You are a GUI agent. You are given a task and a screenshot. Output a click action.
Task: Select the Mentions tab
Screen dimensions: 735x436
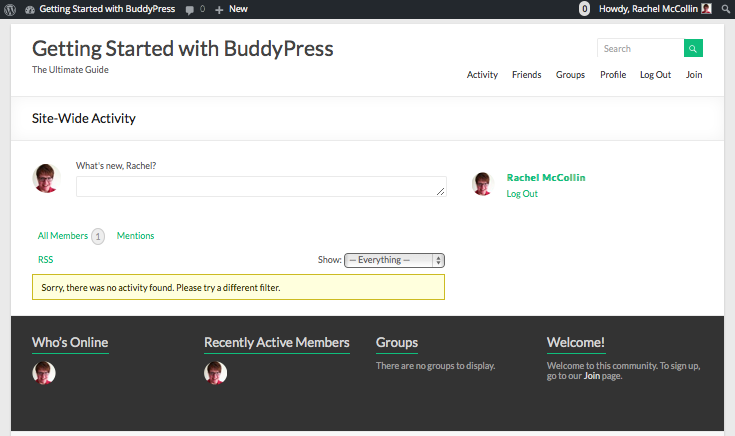135,236
